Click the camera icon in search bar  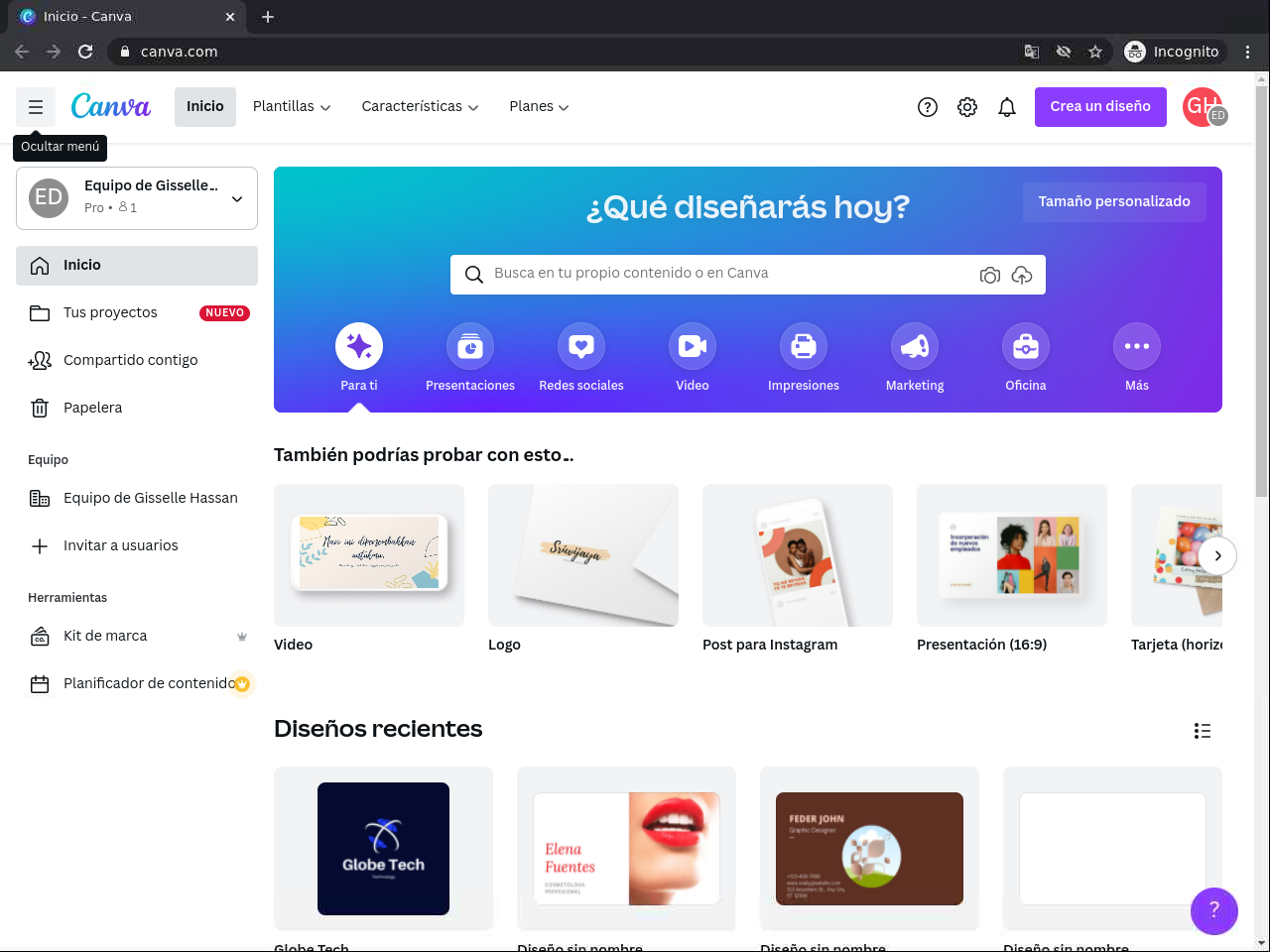989,275
